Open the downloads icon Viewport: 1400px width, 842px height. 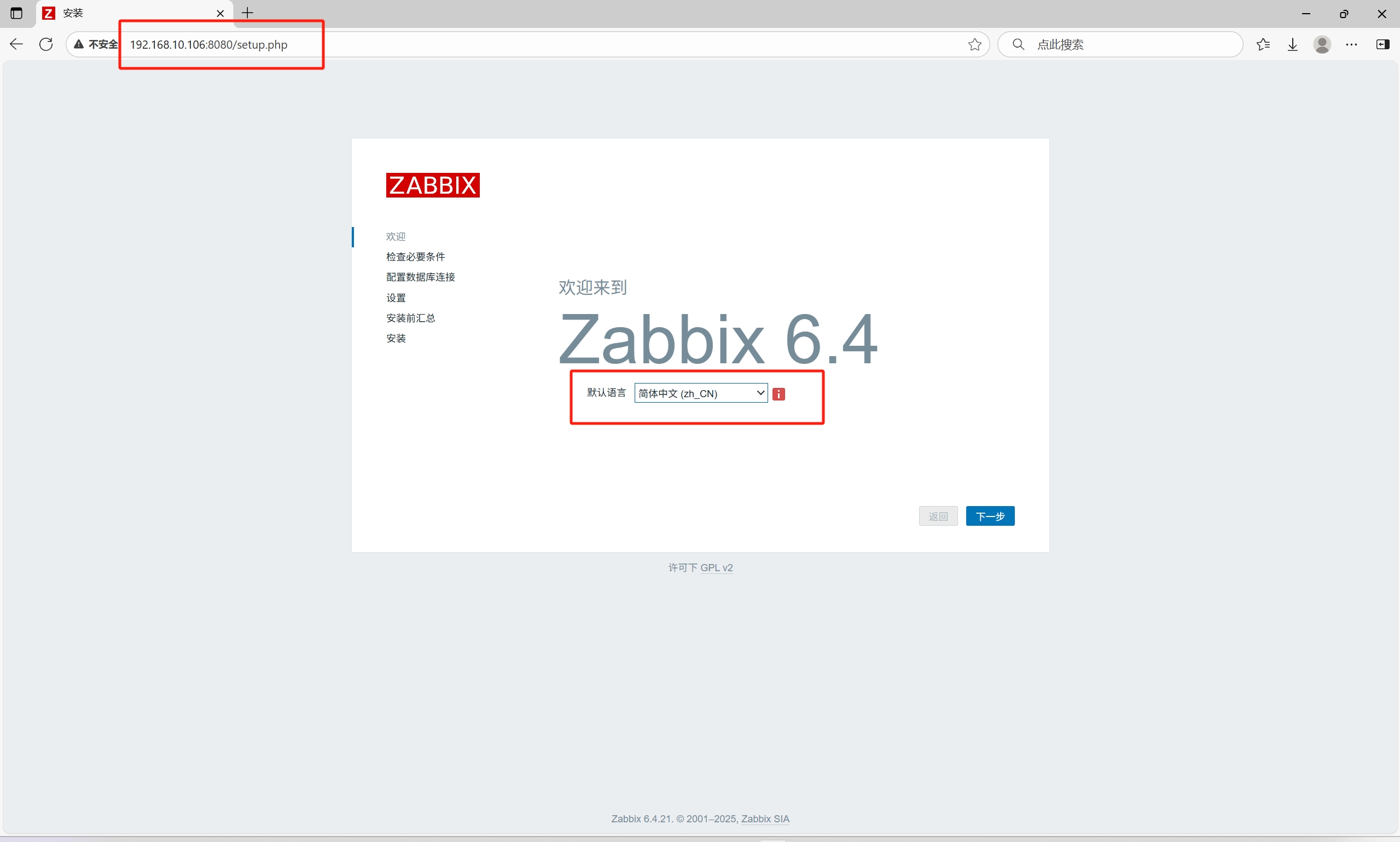click(1292, 44)
